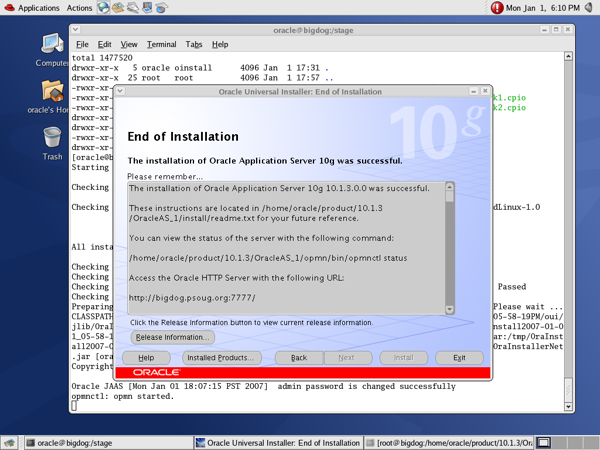Click the terminal scrollbar down arrow
Image resolution: width=600 pixels, height=450 pixels.
568,406
